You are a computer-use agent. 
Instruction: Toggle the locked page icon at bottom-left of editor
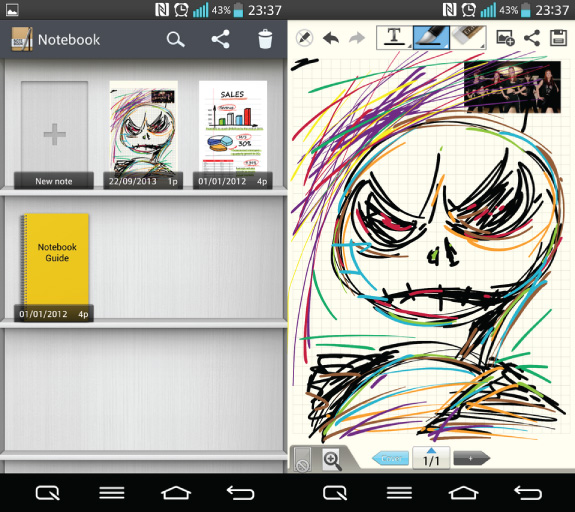[303, 459]
